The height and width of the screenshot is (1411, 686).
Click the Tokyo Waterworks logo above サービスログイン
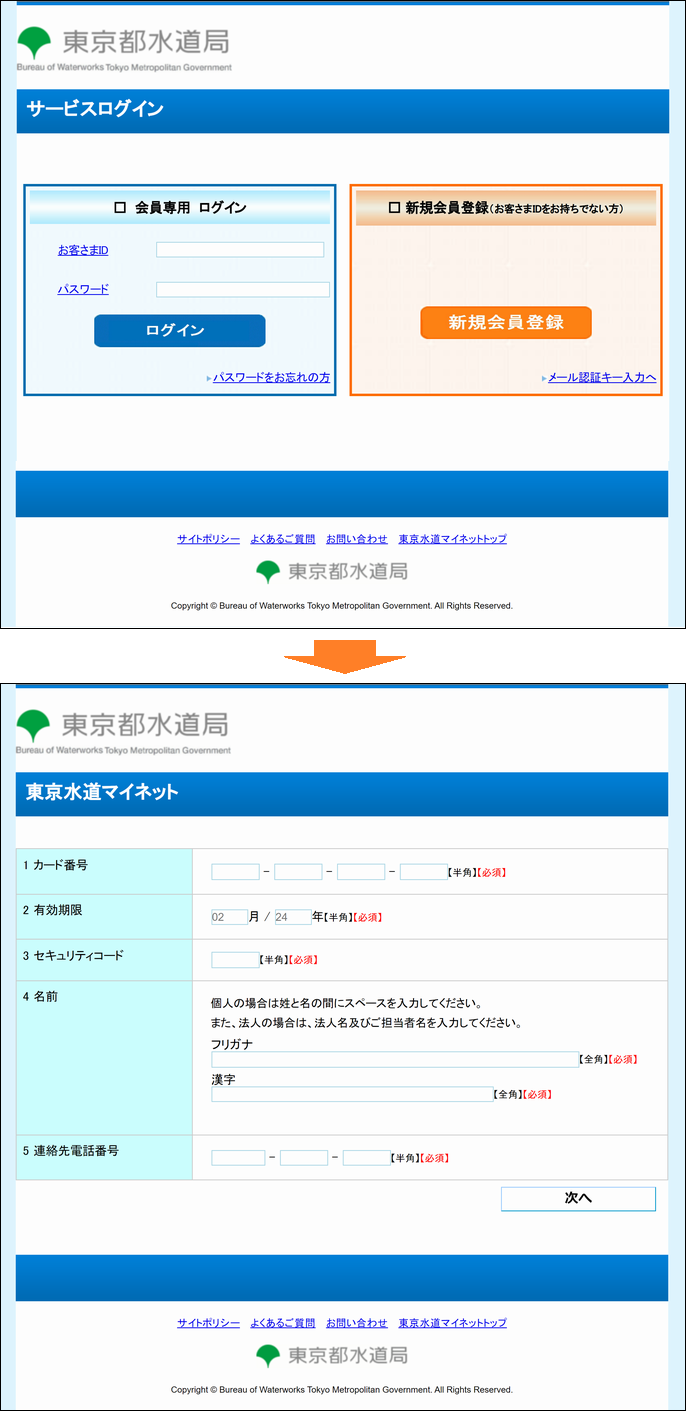[x=123, y=47]
